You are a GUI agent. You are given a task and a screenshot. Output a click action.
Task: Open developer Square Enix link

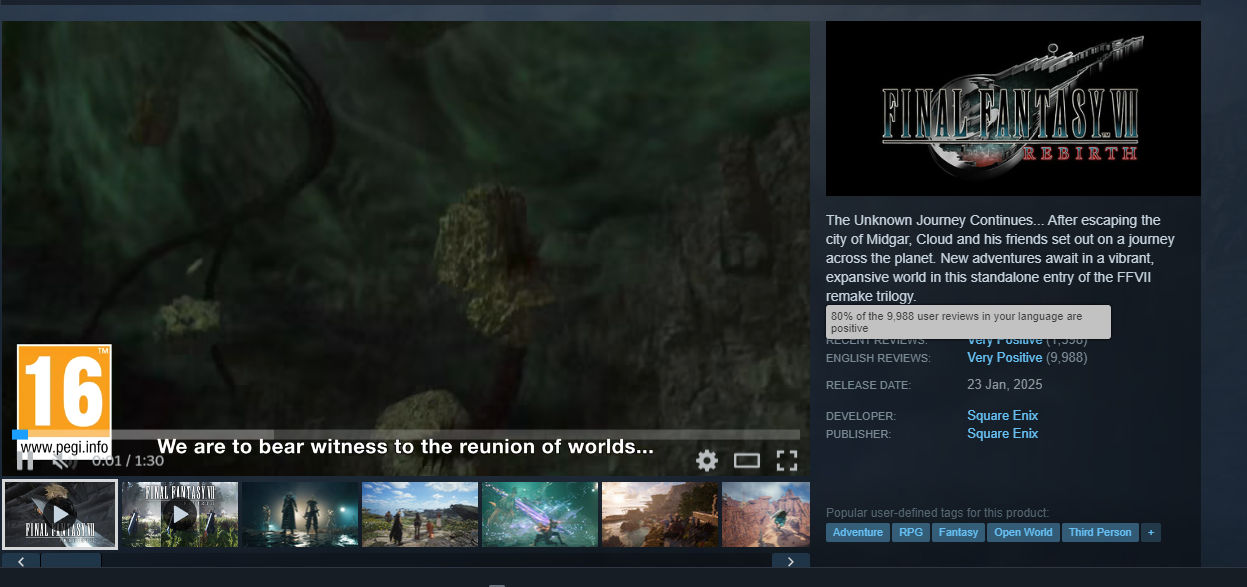[x=1002, y=415]
